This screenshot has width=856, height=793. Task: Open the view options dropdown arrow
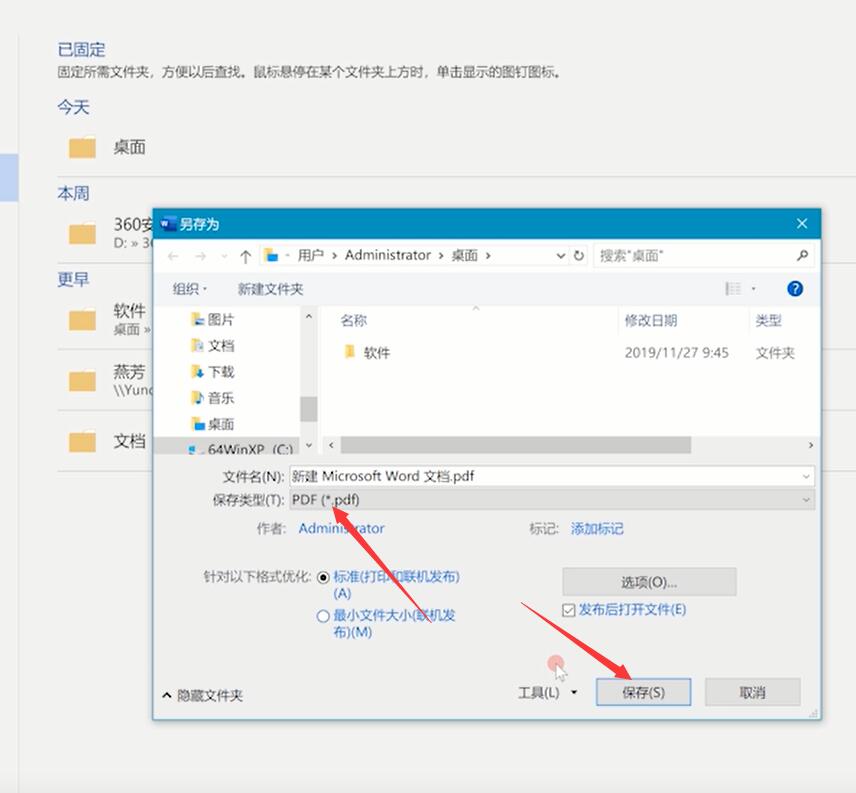point(754,288)
